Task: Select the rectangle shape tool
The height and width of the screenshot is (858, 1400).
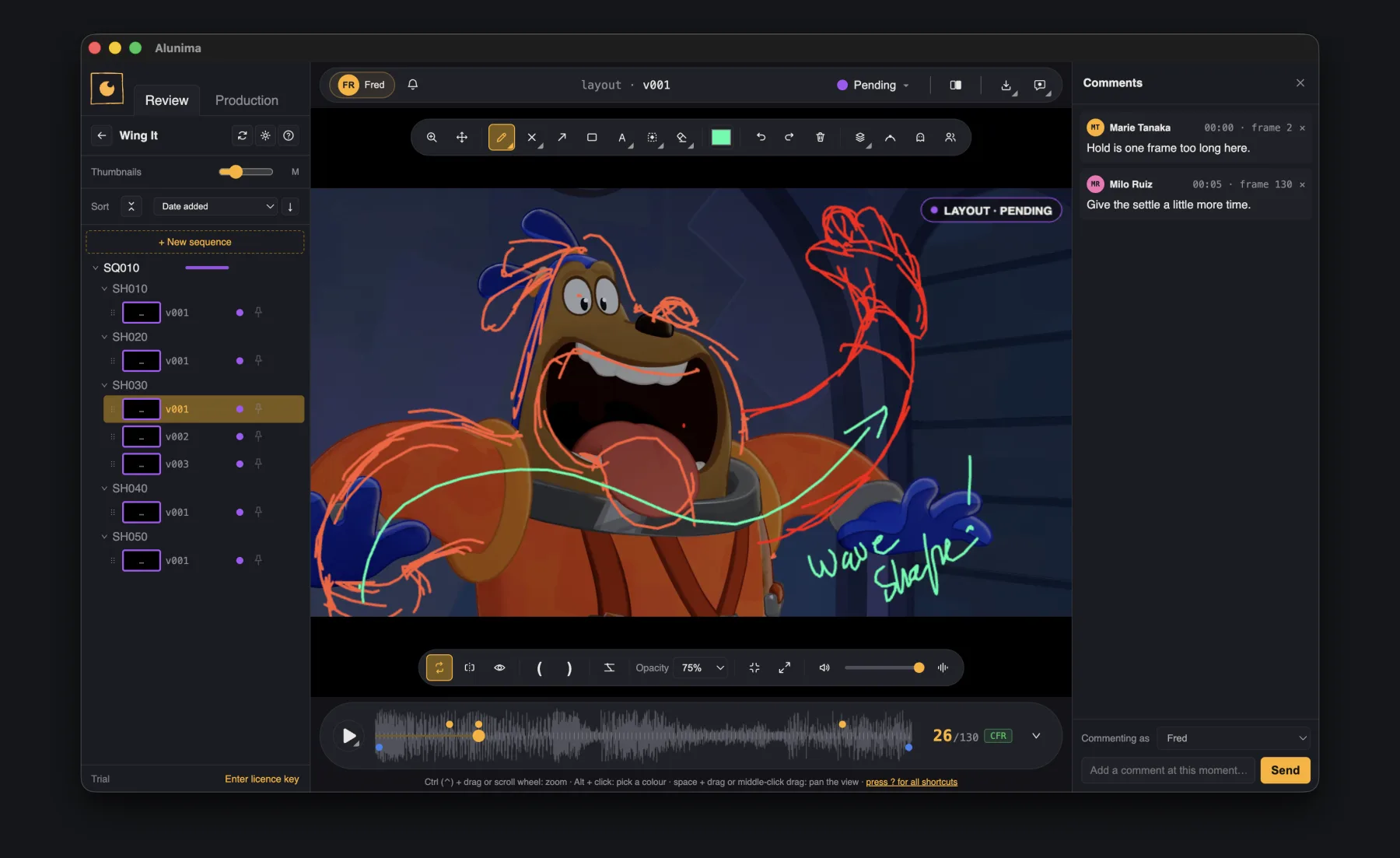Action: pos(592,138)
